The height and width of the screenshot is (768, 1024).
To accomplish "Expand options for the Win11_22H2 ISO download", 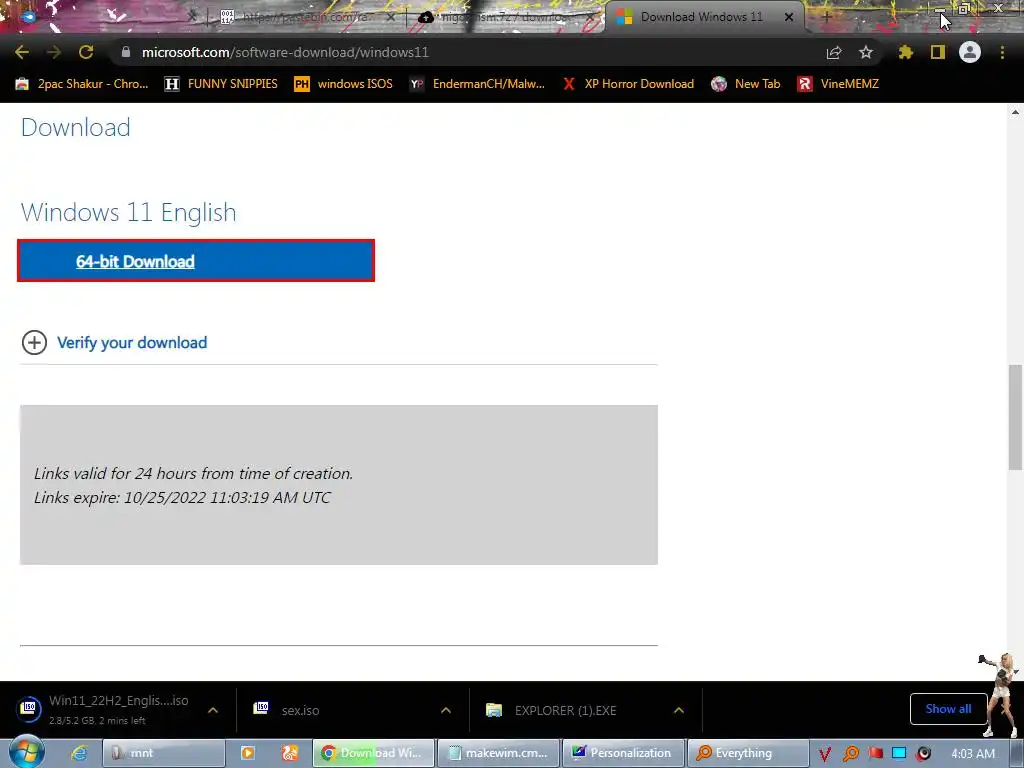I will coord(213,710).
